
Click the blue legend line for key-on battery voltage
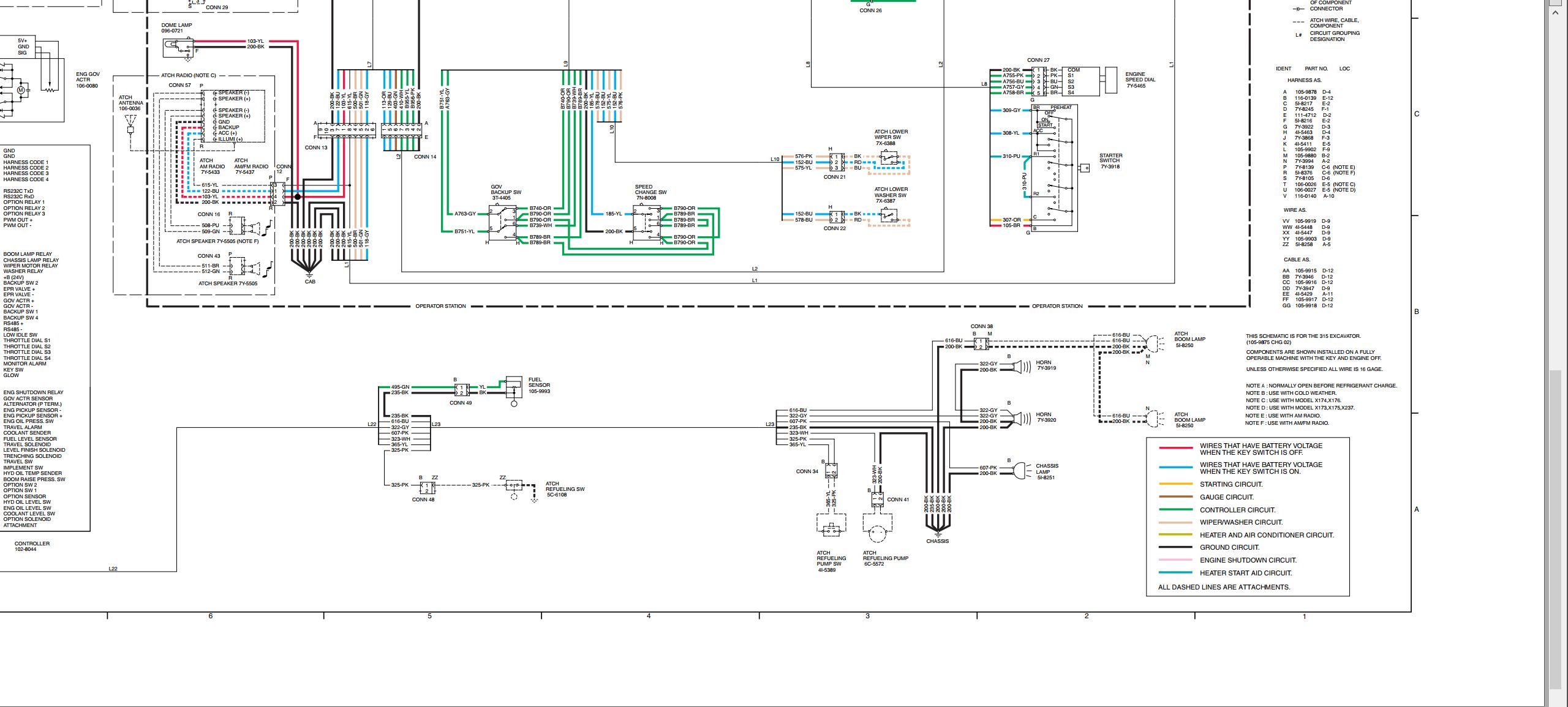coord(1175,467)
